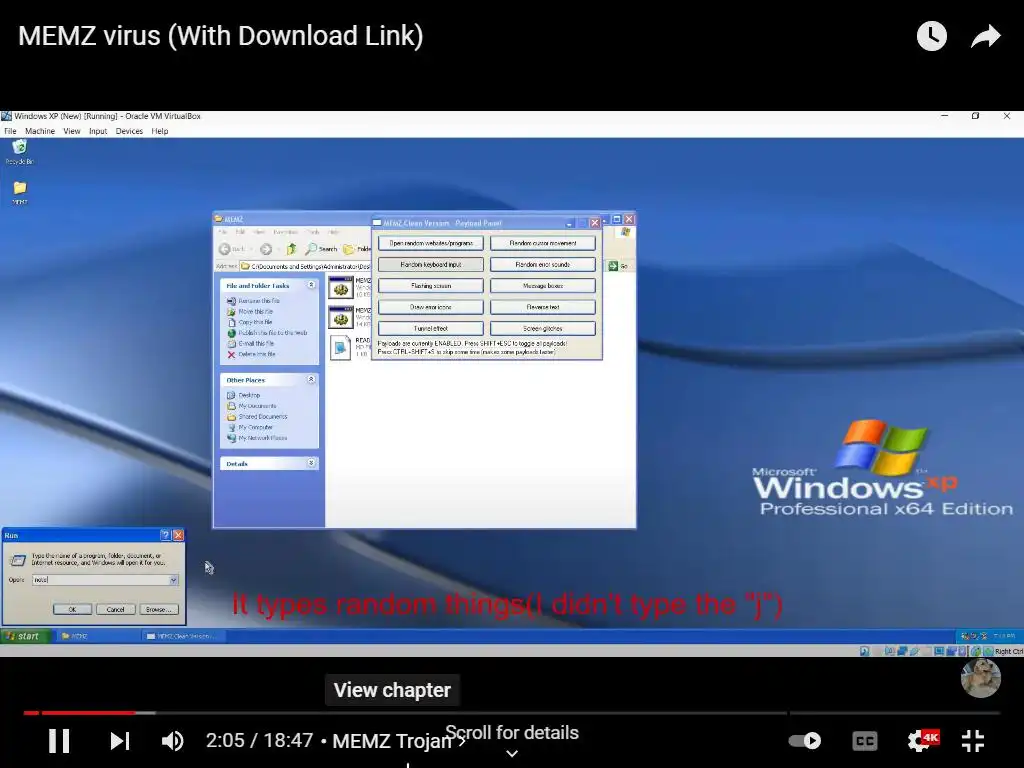Click Run dialog help question mark
This screenshot has width=1024, height=768.
(165, 535)
